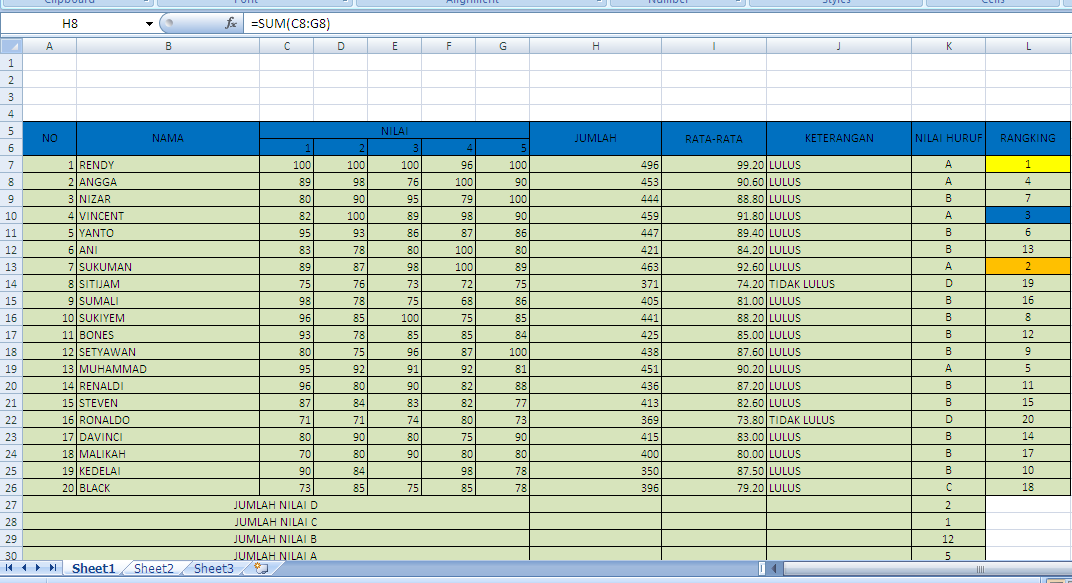Jump to first sheet tab arrow

[9, 568]
